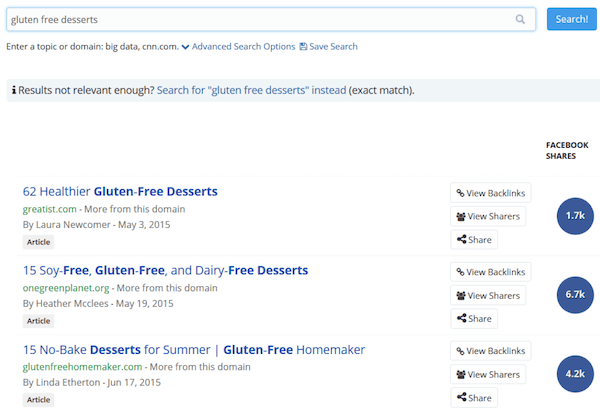600x410 pixels.
Task: View Backlinks for glutenfreehomemaker.com result
Action: [490, 351]
